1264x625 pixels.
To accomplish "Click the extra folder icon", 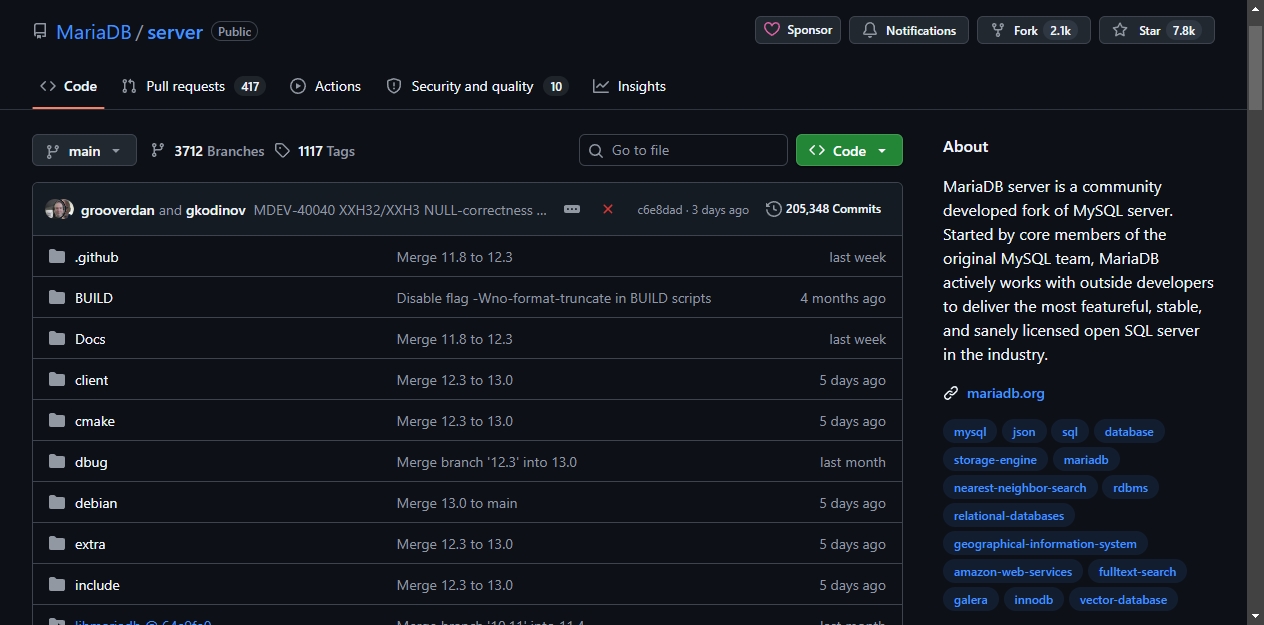I will (57, 544).
